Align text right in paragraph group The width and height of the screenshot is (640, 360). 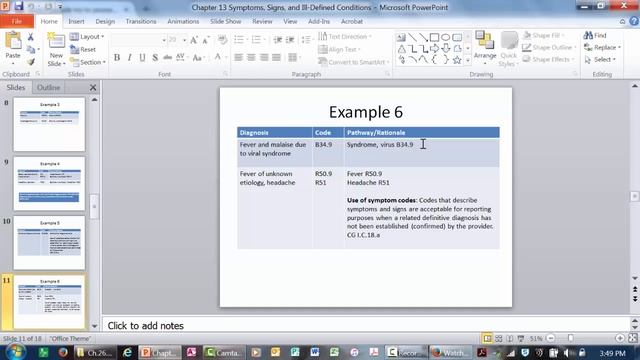click(264, 58)
